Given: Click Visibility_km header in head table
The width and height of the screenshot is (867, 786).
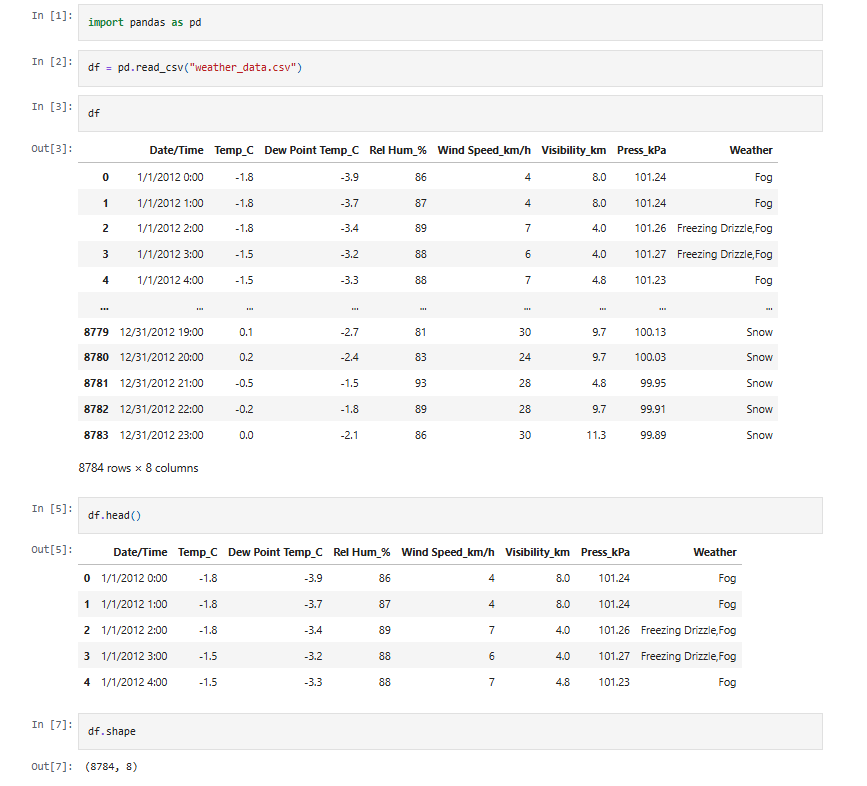Looking at the screenshot, I should pos(537,552).
